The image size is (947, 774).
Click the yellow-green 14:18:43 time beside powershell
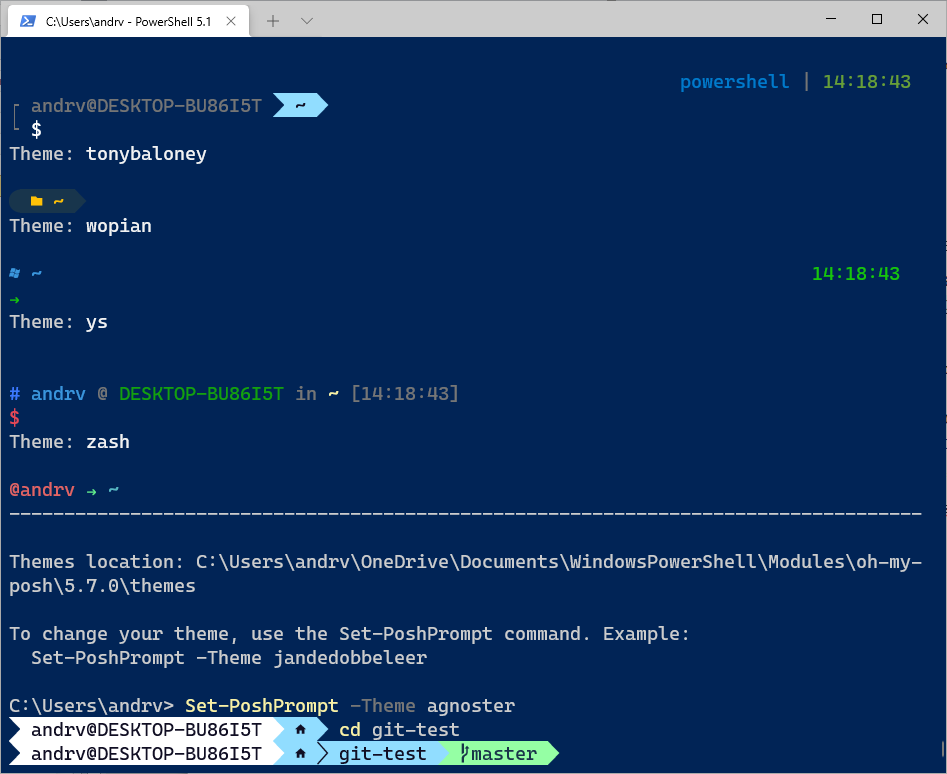click(x=867, y=82)
